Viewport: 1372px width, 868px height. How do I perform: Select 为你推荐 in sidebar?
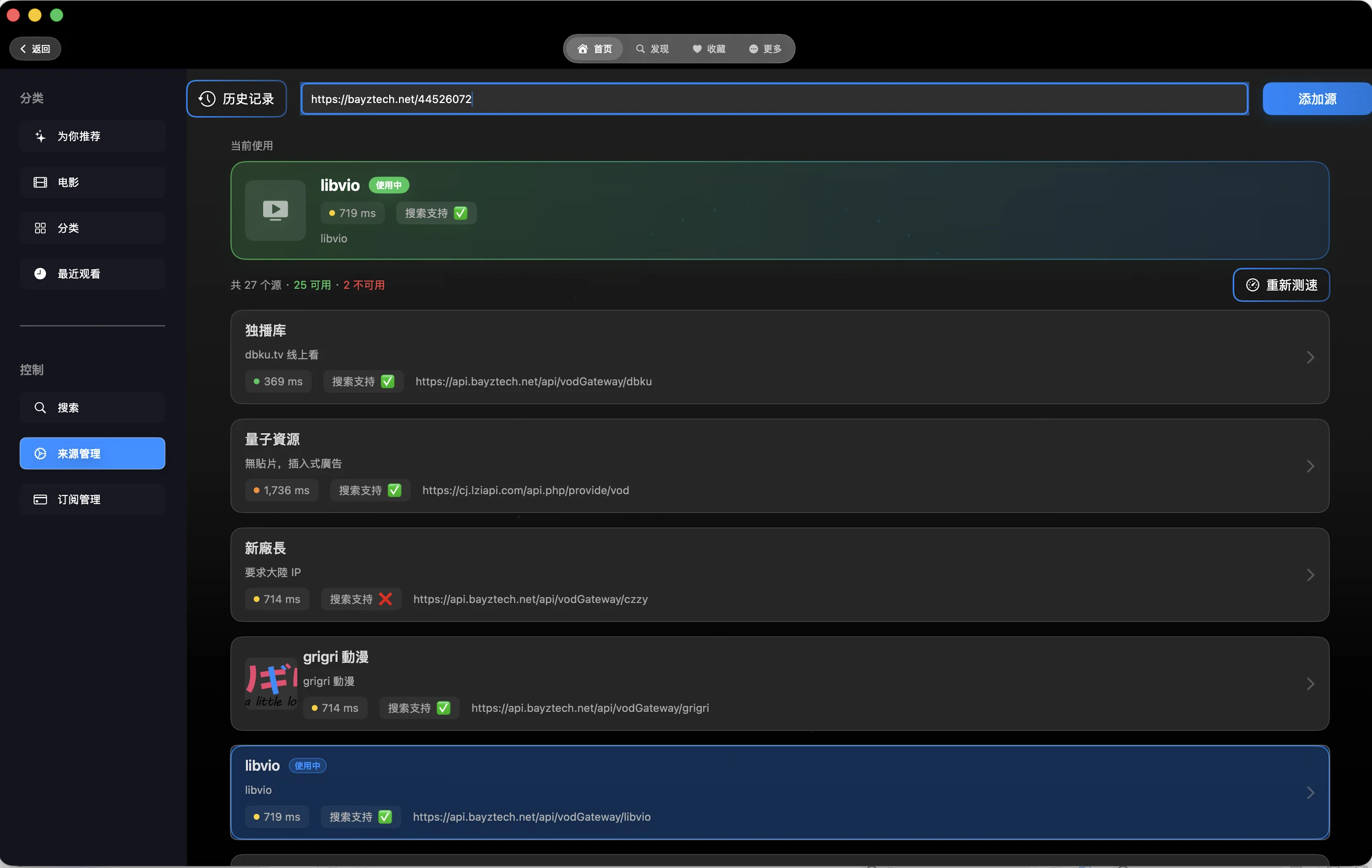(x=92, y=136)
